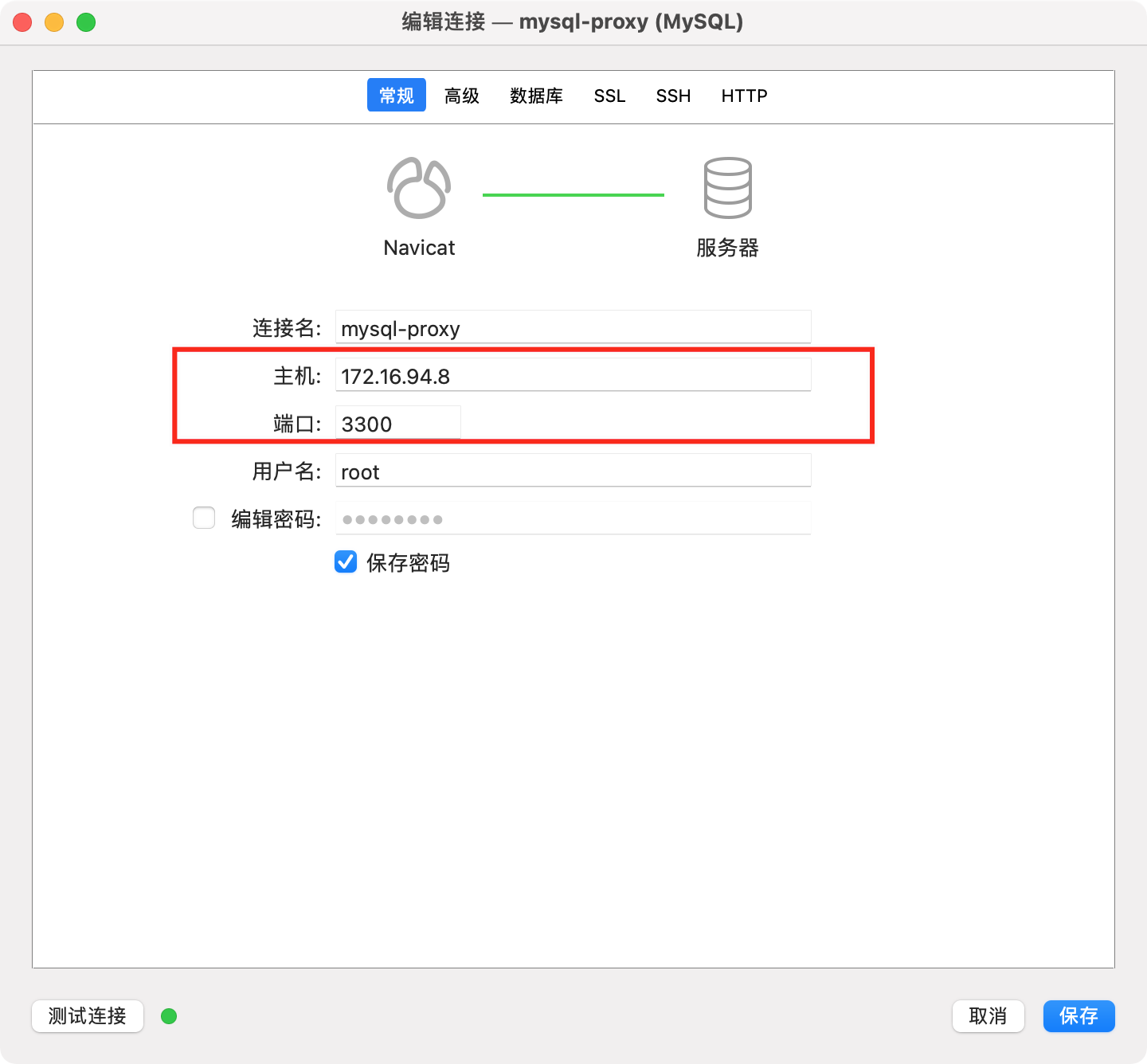Click the '用户名:' label
The image size is (1147, 1064).
pos(287,471)
